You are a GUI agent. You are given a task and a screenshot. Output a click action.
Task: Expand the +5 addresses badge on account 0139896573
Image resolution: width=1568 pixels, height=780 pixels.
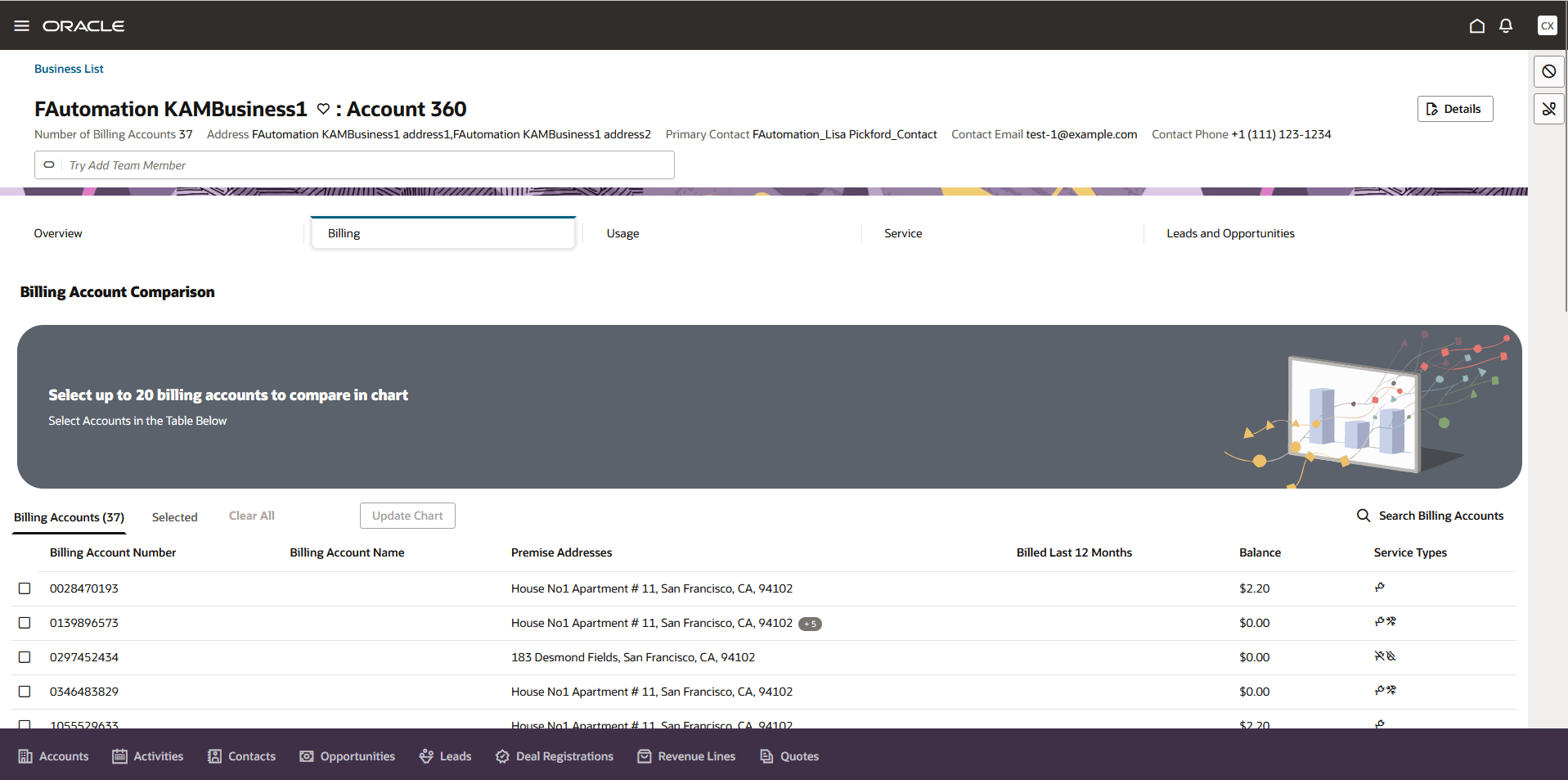[810, 623]
